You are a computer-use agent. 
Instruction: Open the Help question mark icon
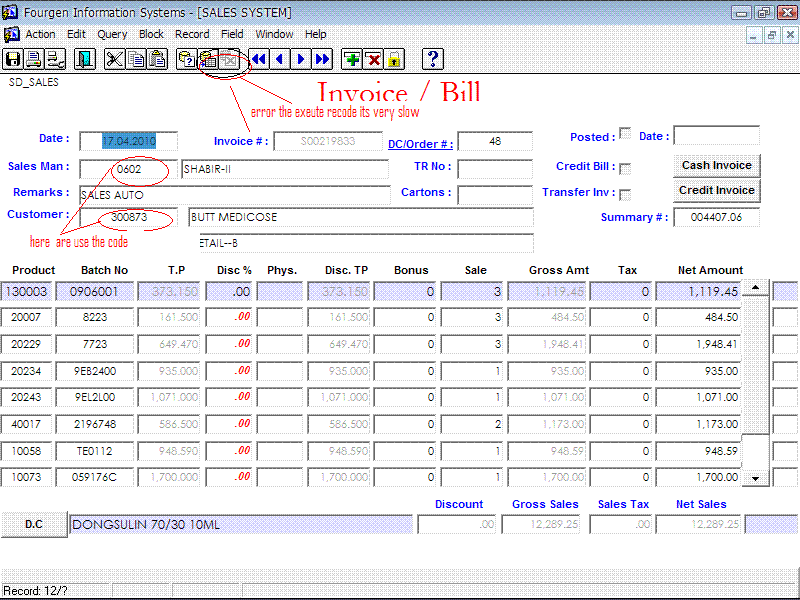[x=432, y=59]
